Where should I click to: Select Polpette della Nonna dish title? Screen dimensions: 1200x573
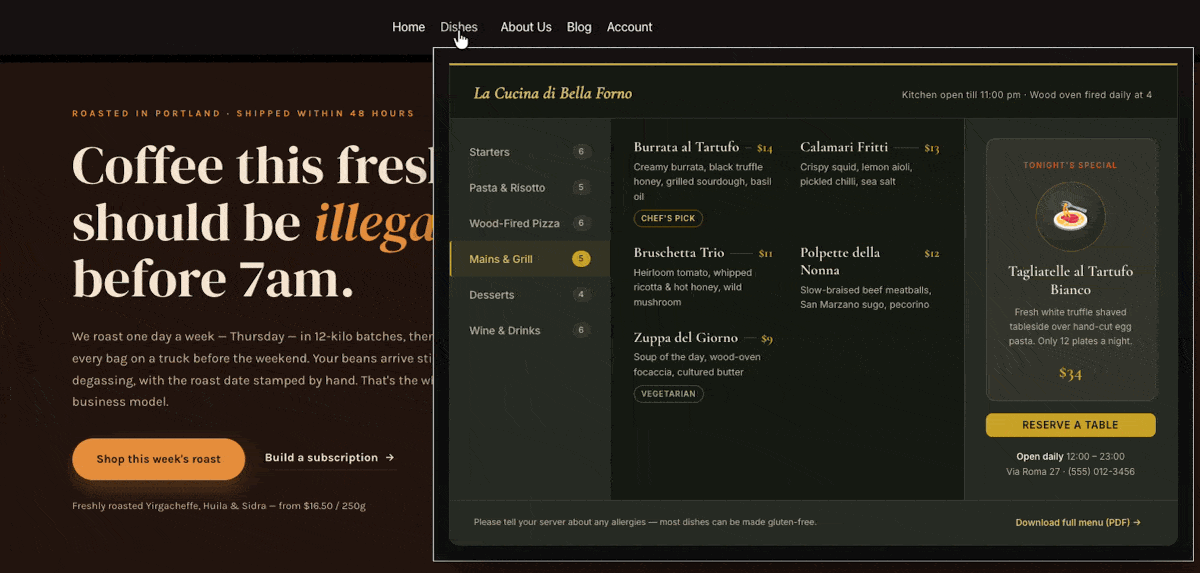coord(840,261)
